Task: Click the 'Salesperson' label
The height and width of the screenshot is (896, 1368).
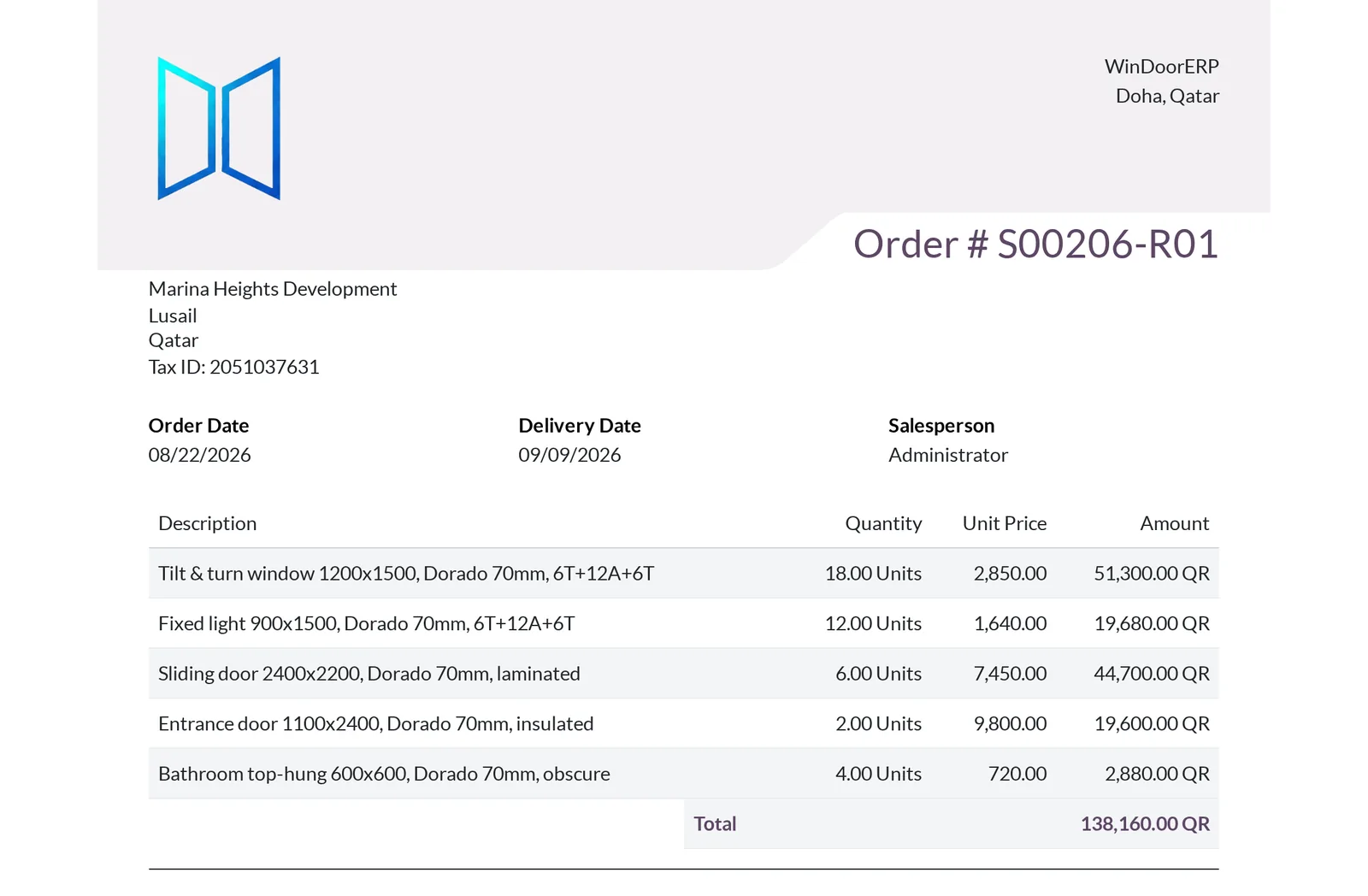Action: [x=941, y=426]
